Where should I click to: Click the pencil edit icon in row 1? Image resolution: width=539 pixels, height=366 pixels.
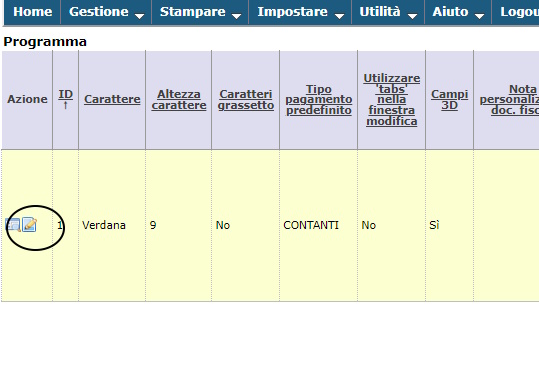30,225
